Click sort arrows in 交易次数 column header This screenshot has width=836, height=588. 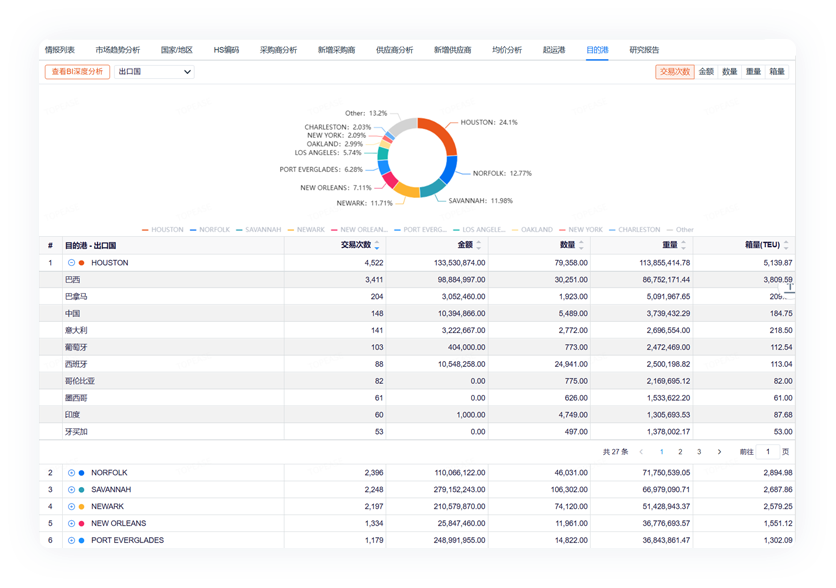377,245
